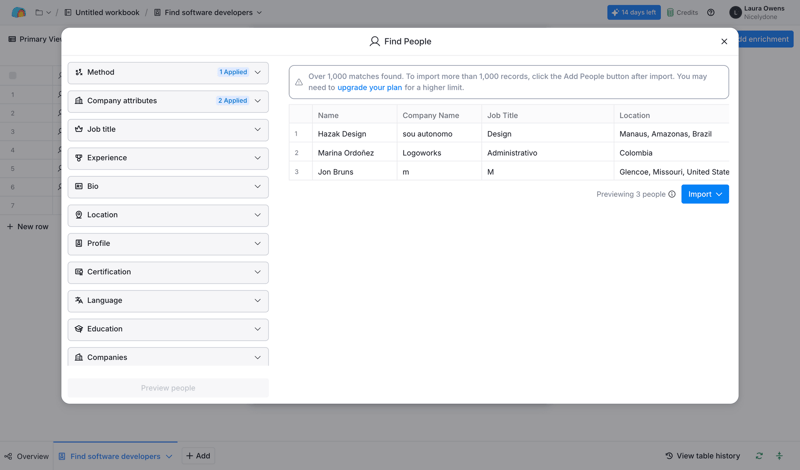Expand the Certification section chevron
800x470 pixels.
pyautogui.click(x=258, y=272)
